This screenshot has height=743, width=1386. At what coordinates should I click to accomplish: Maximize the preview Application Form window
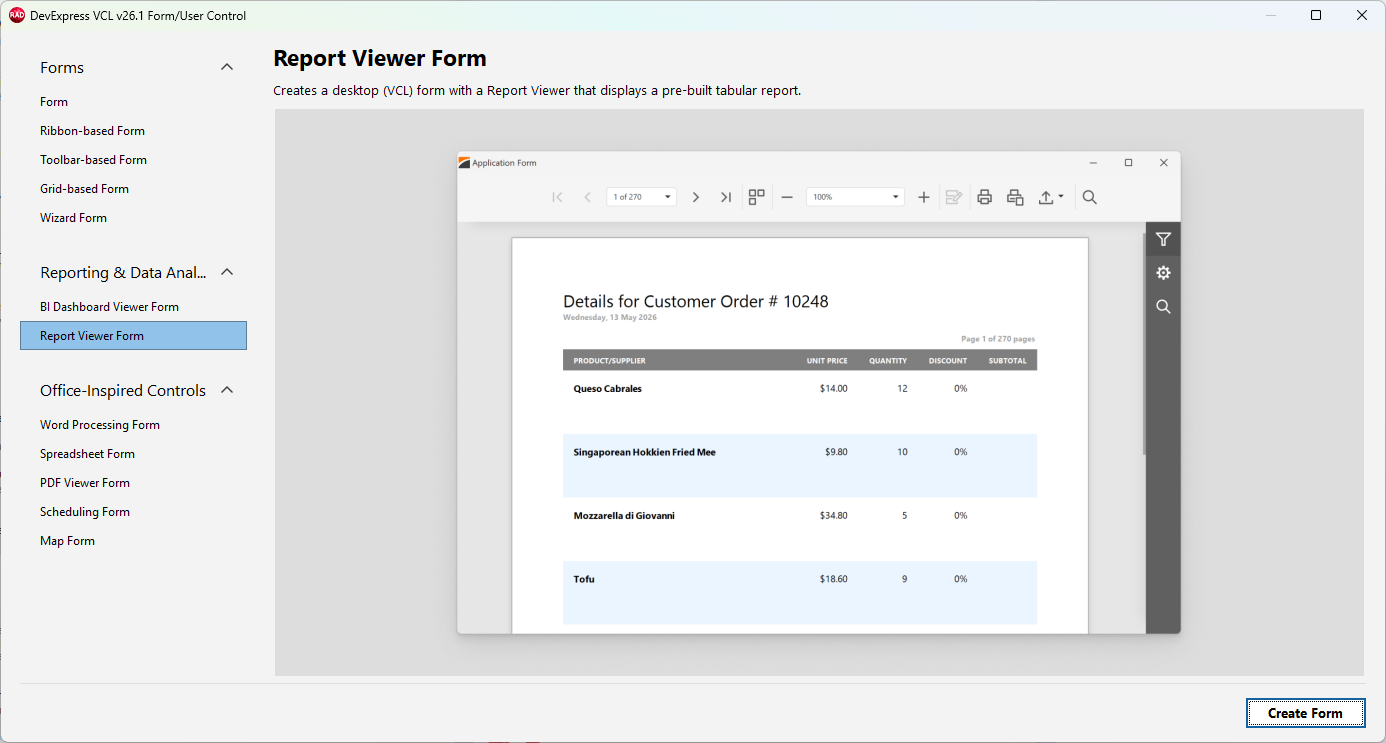point(1128,163)
